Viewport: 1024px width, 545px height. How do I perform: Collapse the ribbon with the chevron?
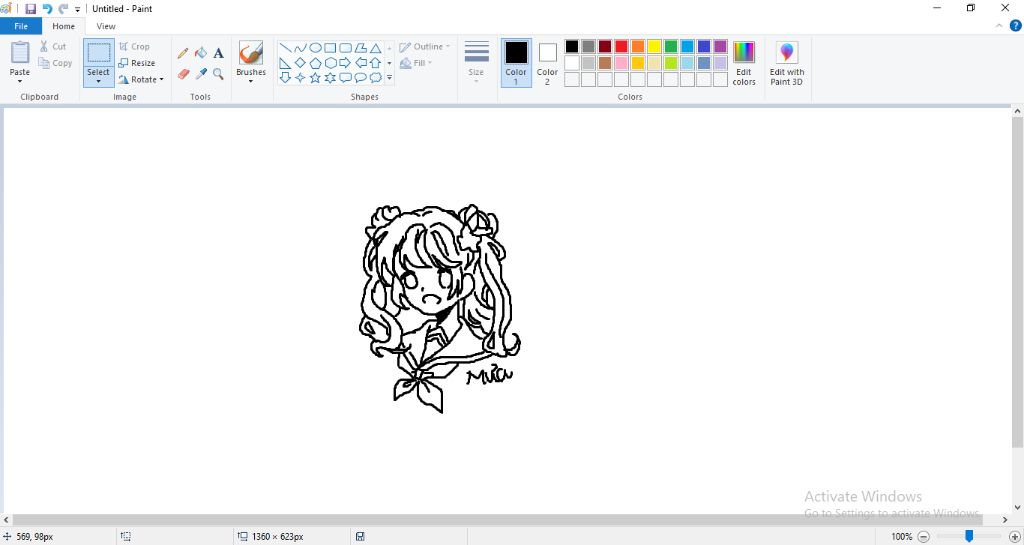(x=999, y=26)
